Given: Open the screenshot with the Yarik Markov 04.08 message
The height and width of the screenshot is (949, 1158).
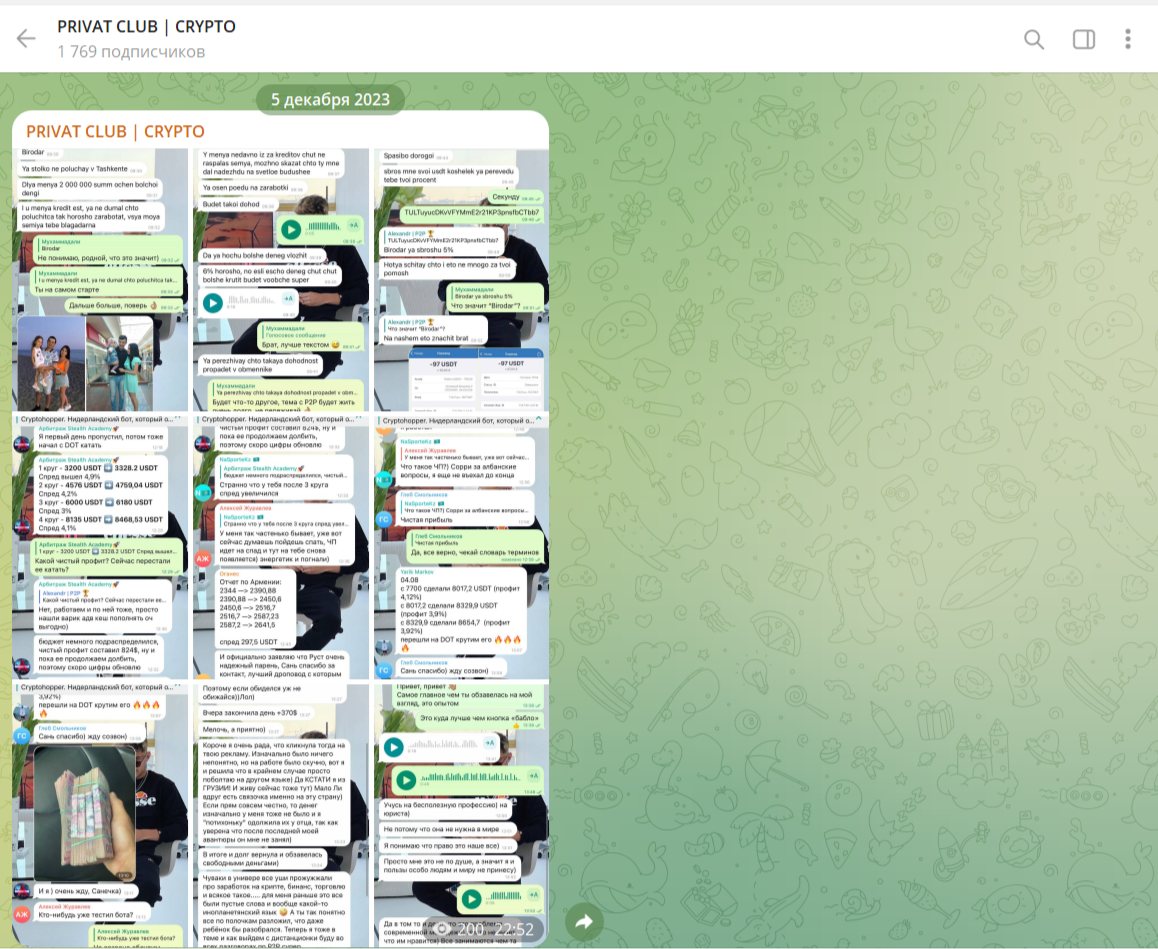Looking at the screenshot, I should click(x=461, y=547).
